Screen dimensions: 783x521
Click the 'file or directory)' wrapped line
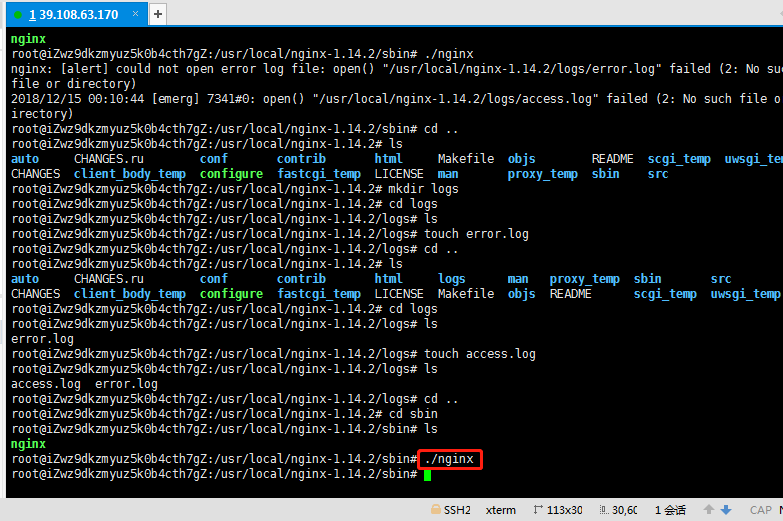click(x=73, y=84)
